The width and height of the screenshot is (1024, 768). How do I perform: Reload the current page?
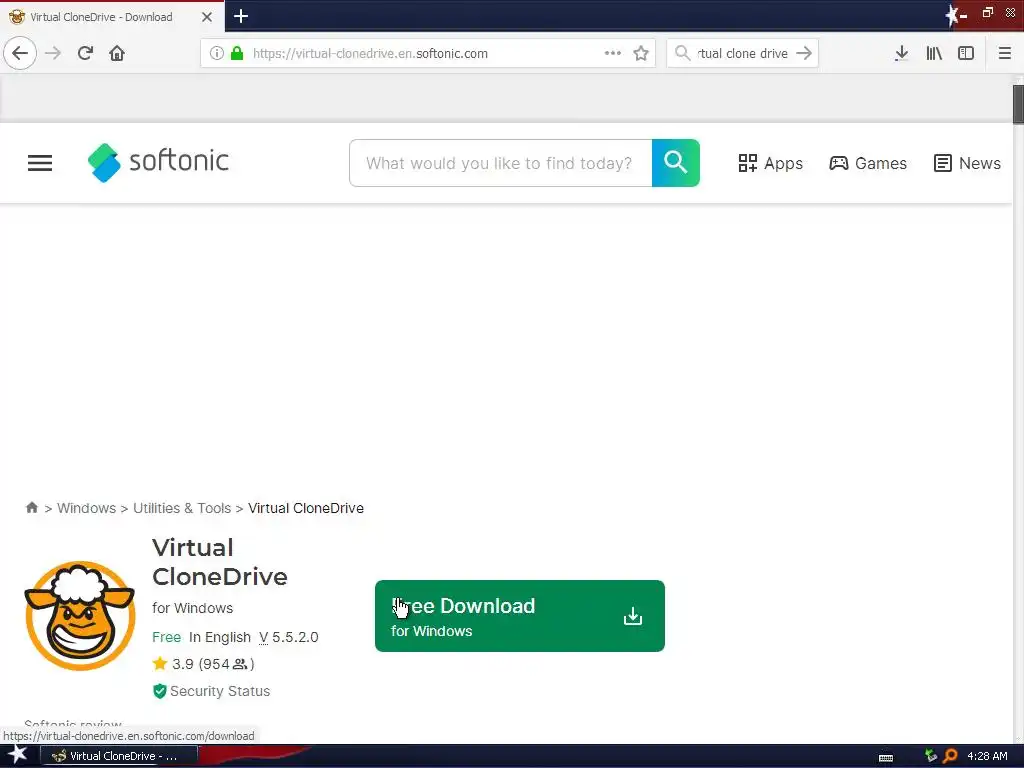click(85, 53)
